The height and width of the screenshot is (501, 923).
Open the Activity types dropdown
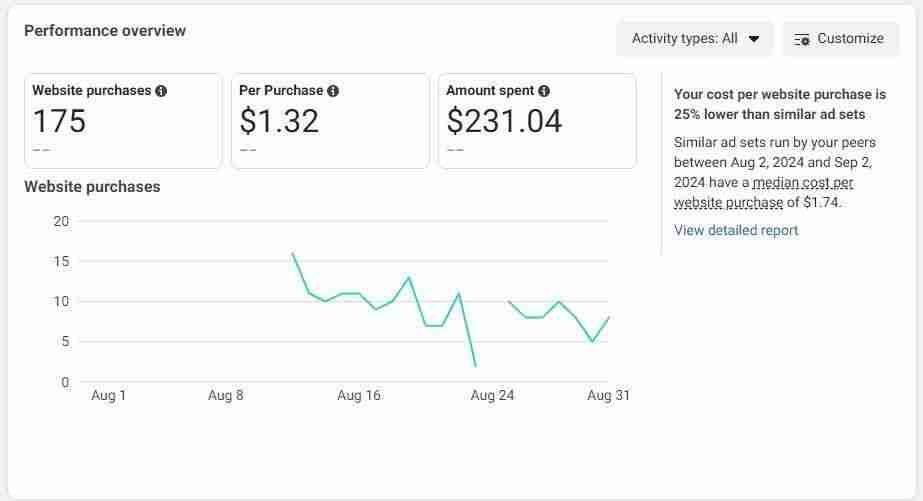pyautogui.click(x=694, y=39)
